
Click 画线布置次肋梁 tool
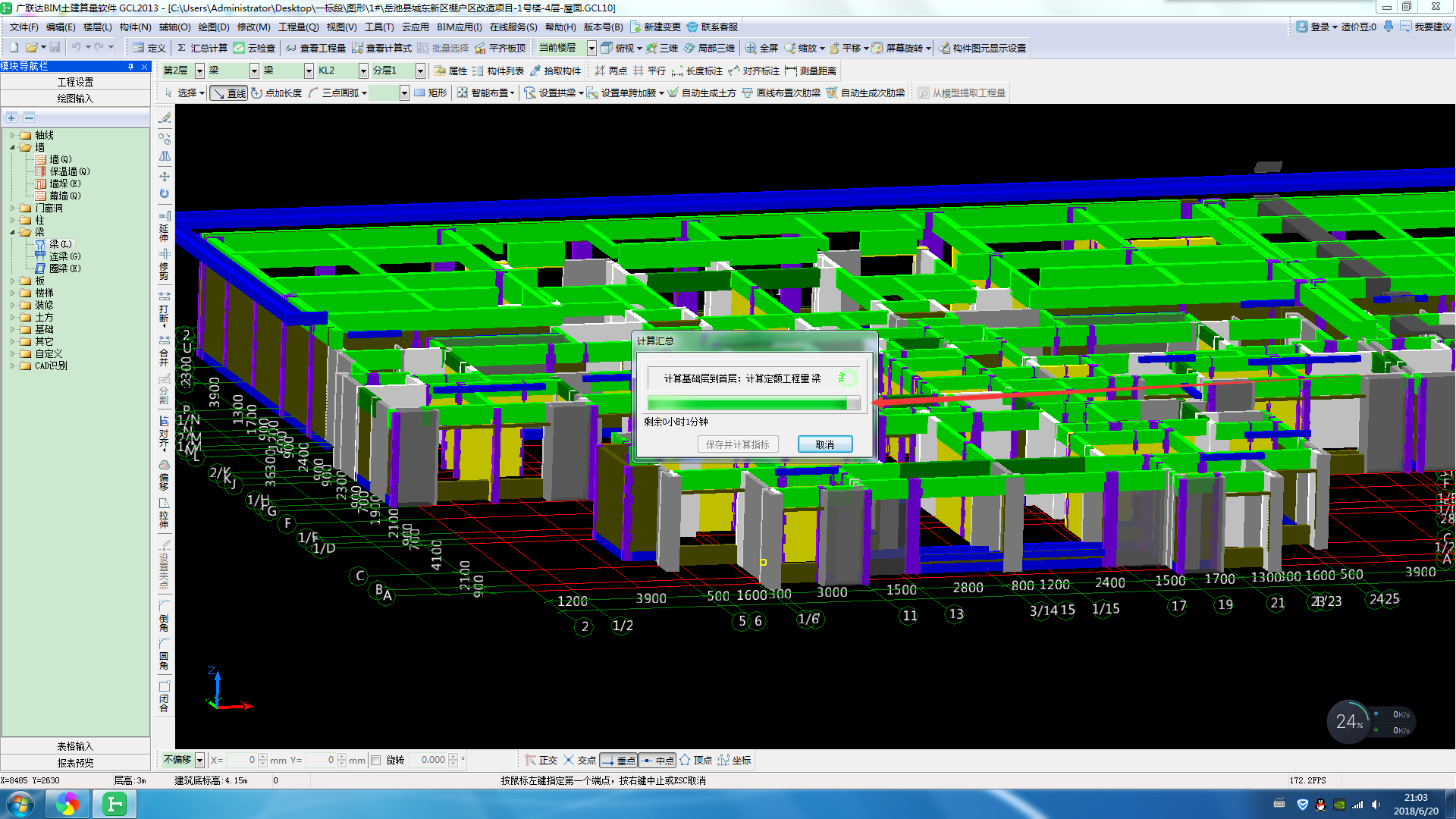pyautogui.click(x=781, y=93)
